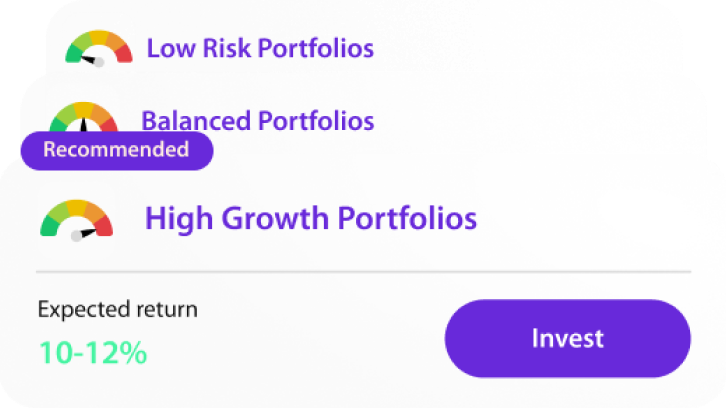Click the Recommended badge
The image size is (726, 408).
(x=117, y=151)
